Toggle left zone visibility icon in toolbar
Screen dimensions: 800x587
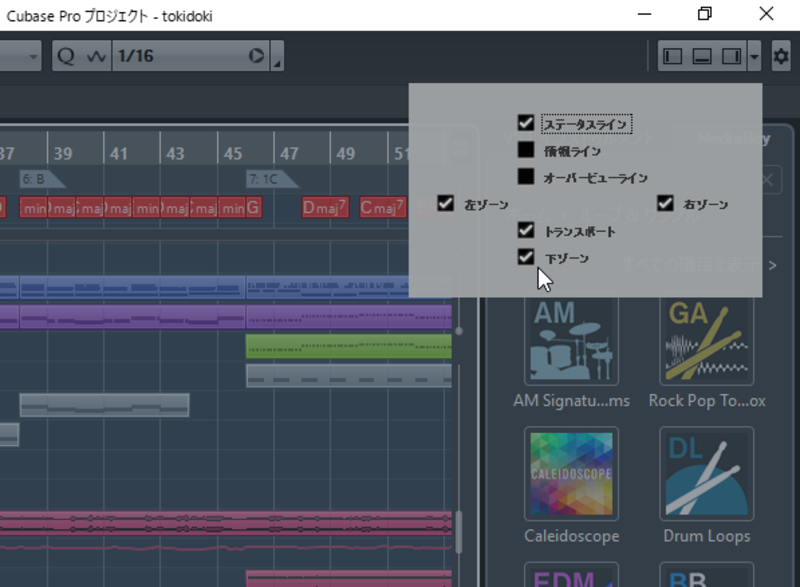(x=672, y=56)
